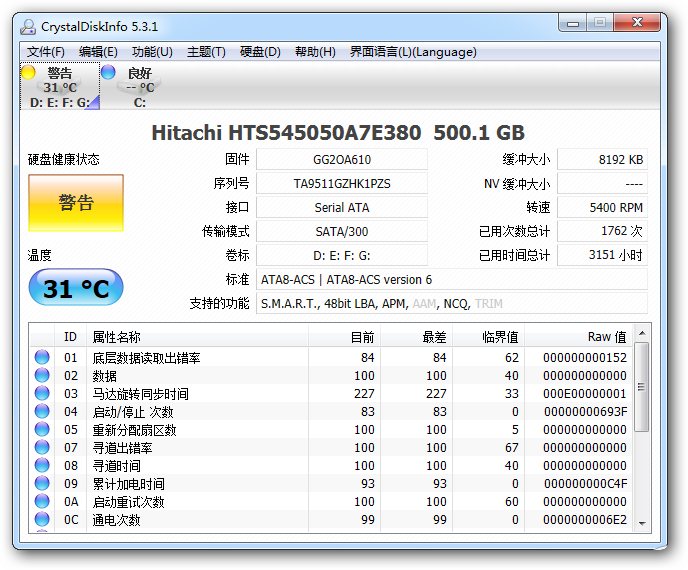Click the 8192 KB buffer size field
The width and height of the screenshot is (688, 570).
point(602,159)
